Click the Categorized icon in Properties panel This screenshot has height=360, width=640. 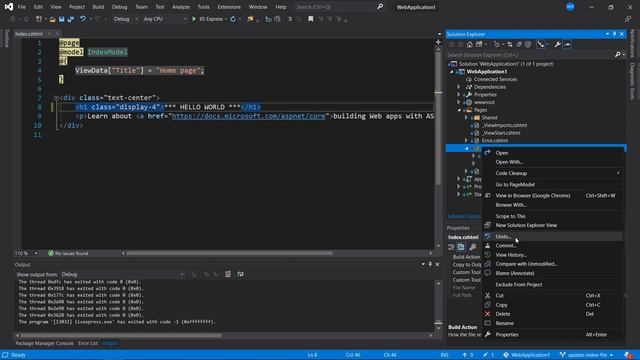tap(451, 247)
